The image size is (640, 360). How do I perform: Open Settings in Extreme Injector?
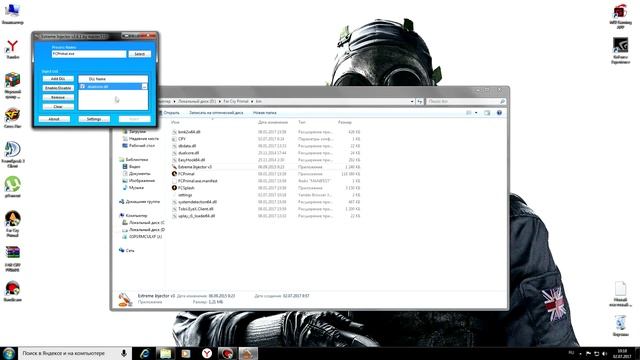click(x=94, y=119)
